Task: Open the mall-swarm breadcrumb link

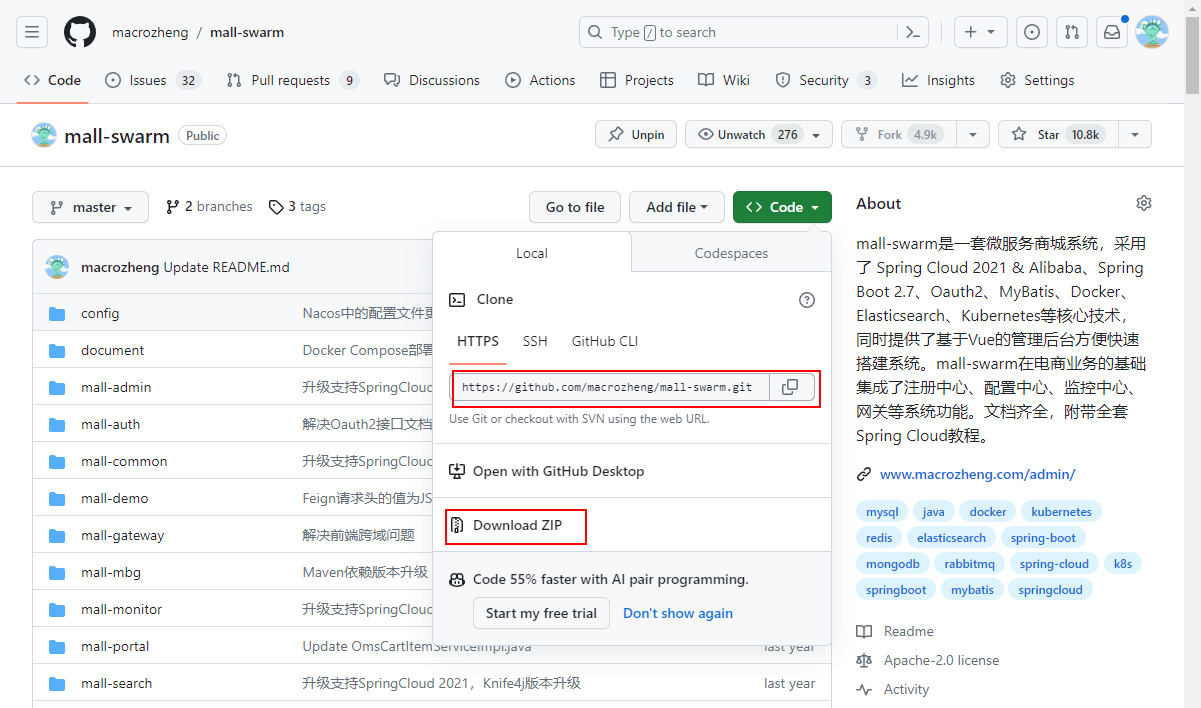Action: (247, 32)
